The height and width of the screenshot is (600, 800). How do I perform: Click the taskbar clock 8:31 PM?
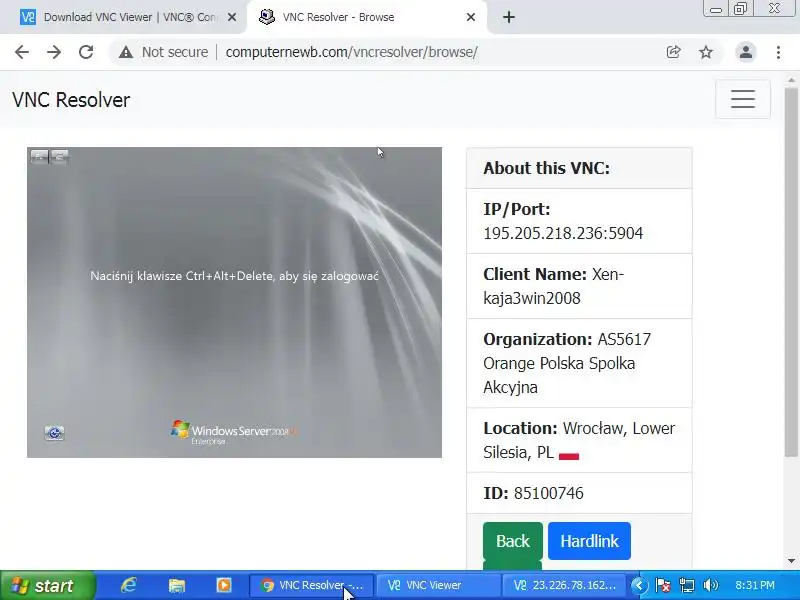click(755, 586)
